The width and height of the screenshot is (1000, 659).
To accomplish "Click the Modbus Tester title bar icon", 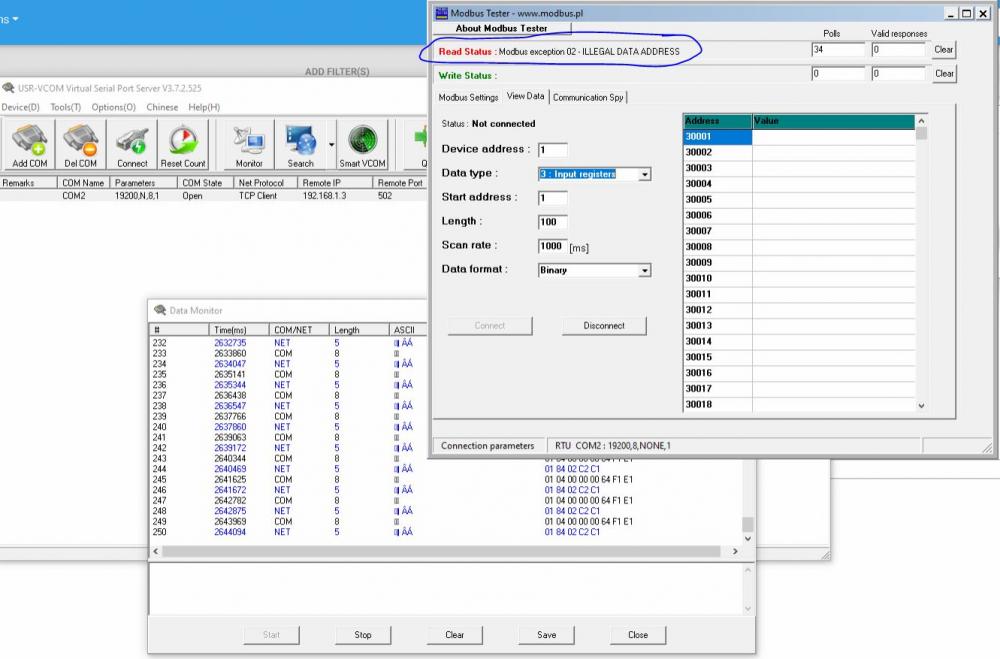I will pos(442,13).
